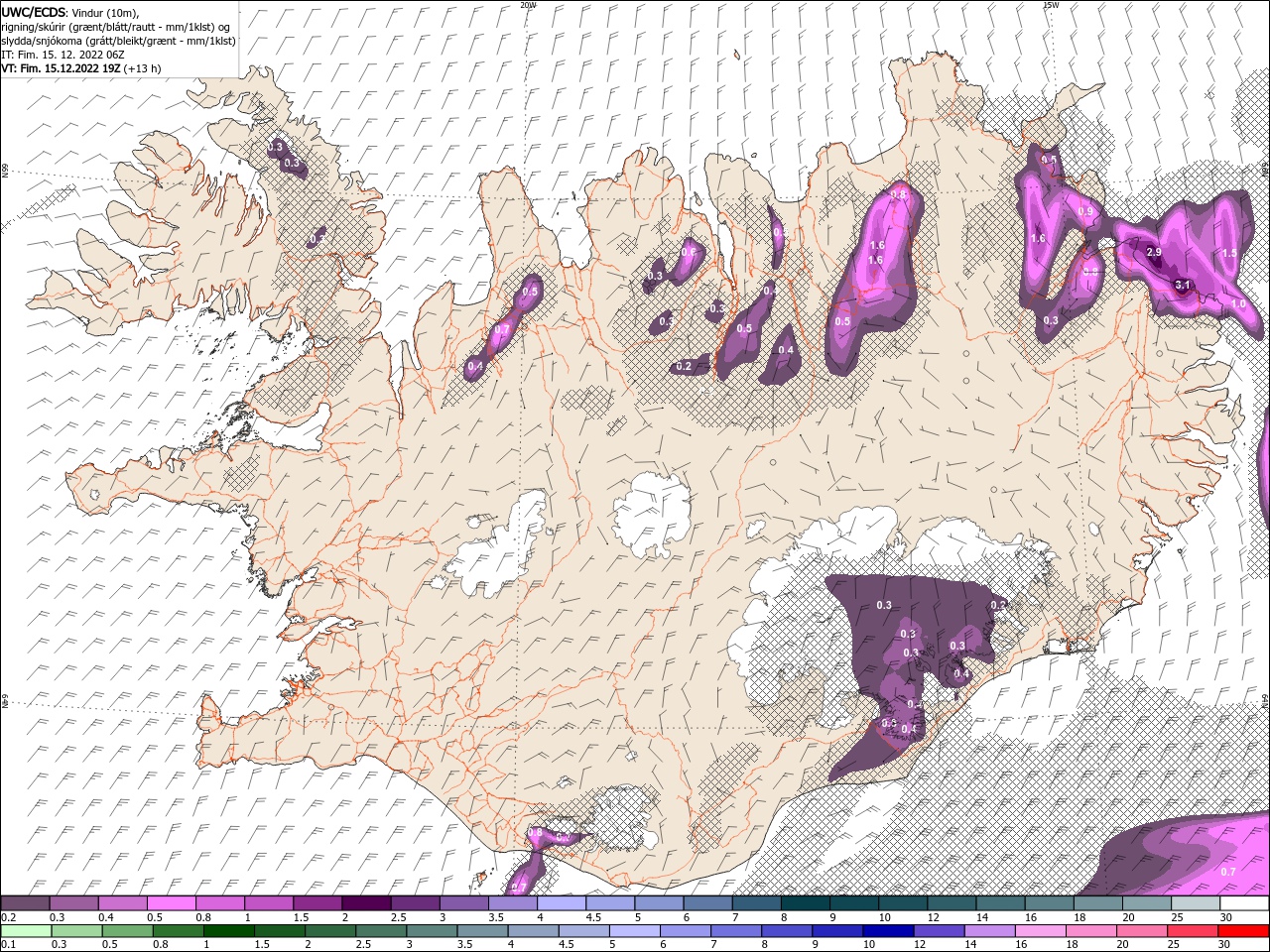
Task: Pick the light grey snow swatch starting at 25
Action: (x=1196, y=903)
